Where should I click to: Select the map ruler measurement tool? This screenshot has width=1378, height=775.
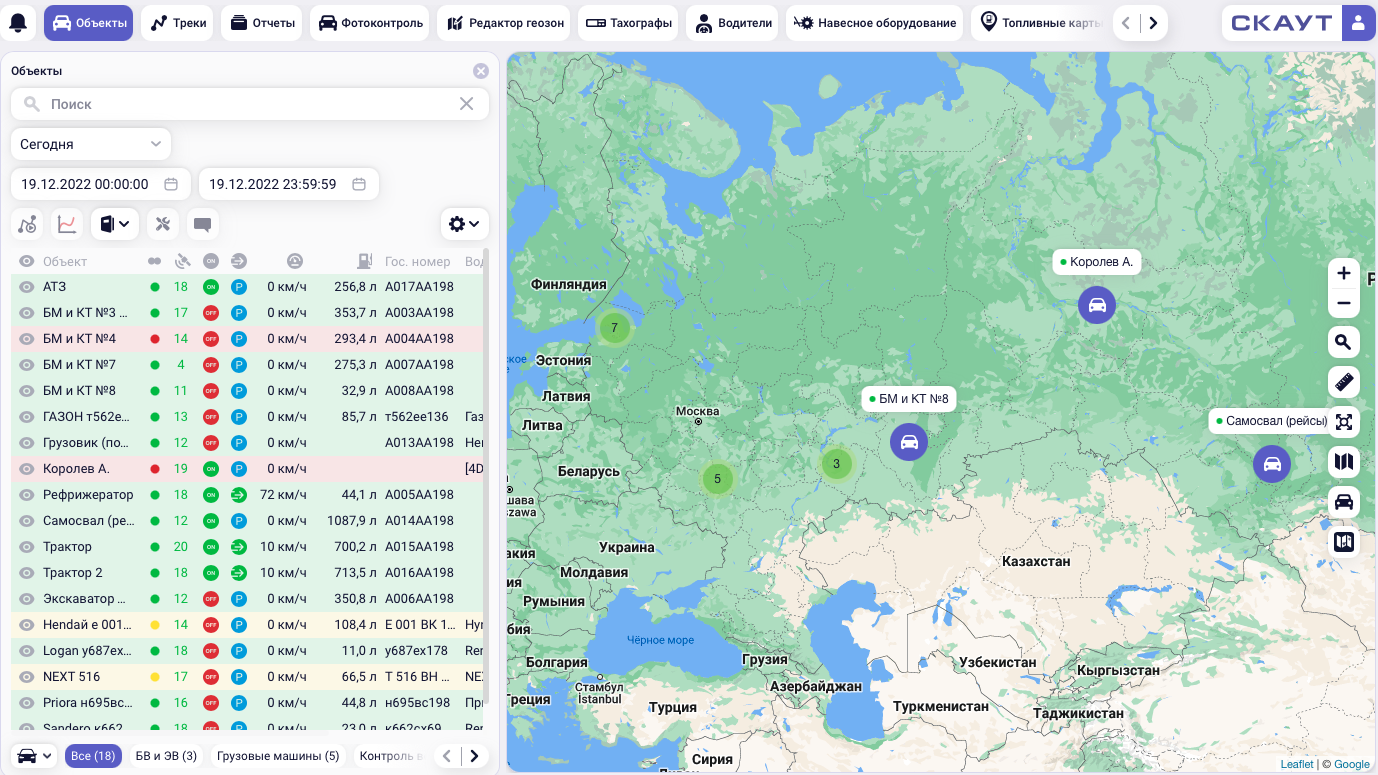click(x=1343, y=382)
